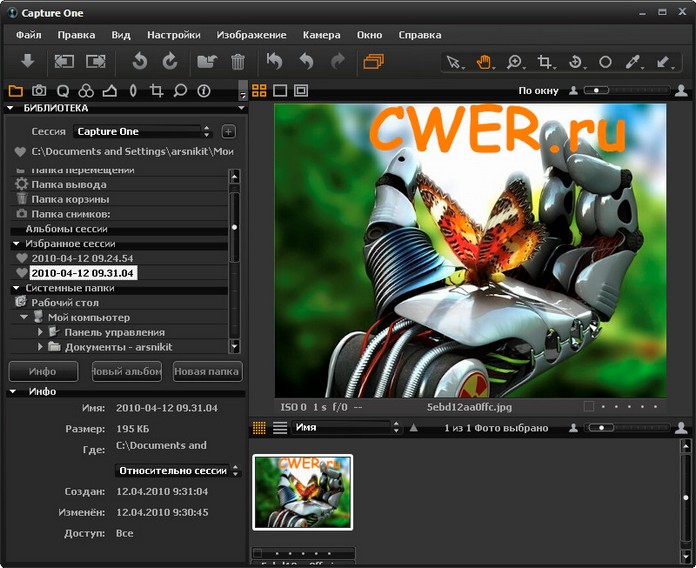Select the eyedropper color picker tool
This screenshot has height=568, width=696.
click(633, 62)
